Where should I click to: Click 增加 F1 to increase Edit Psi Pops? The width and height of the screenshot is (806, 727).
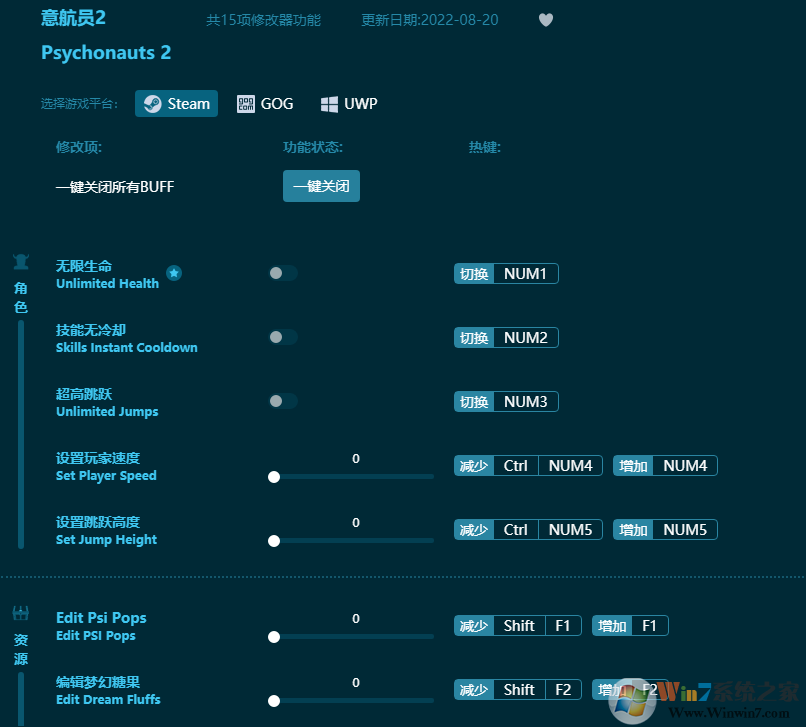click(x=629, y=625)
